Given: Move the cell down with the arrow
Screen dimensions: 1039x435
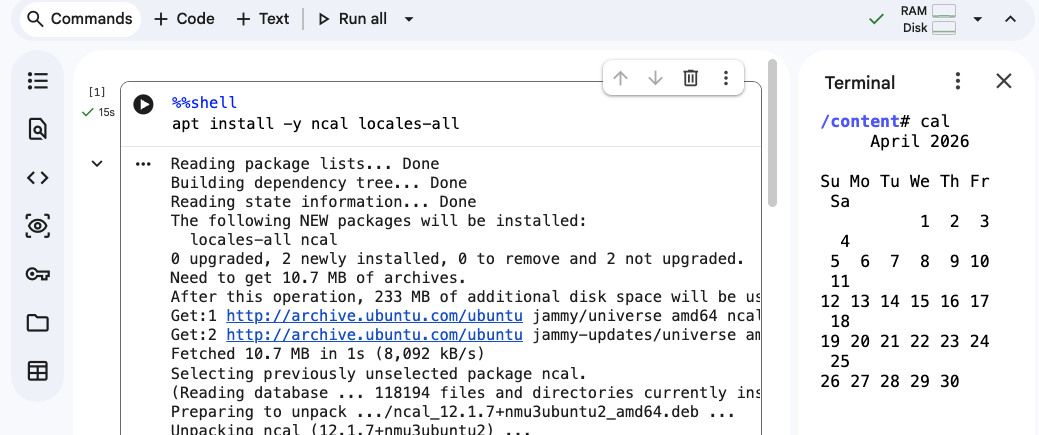Looking at the screenshot, I should (x=655, y=78).
